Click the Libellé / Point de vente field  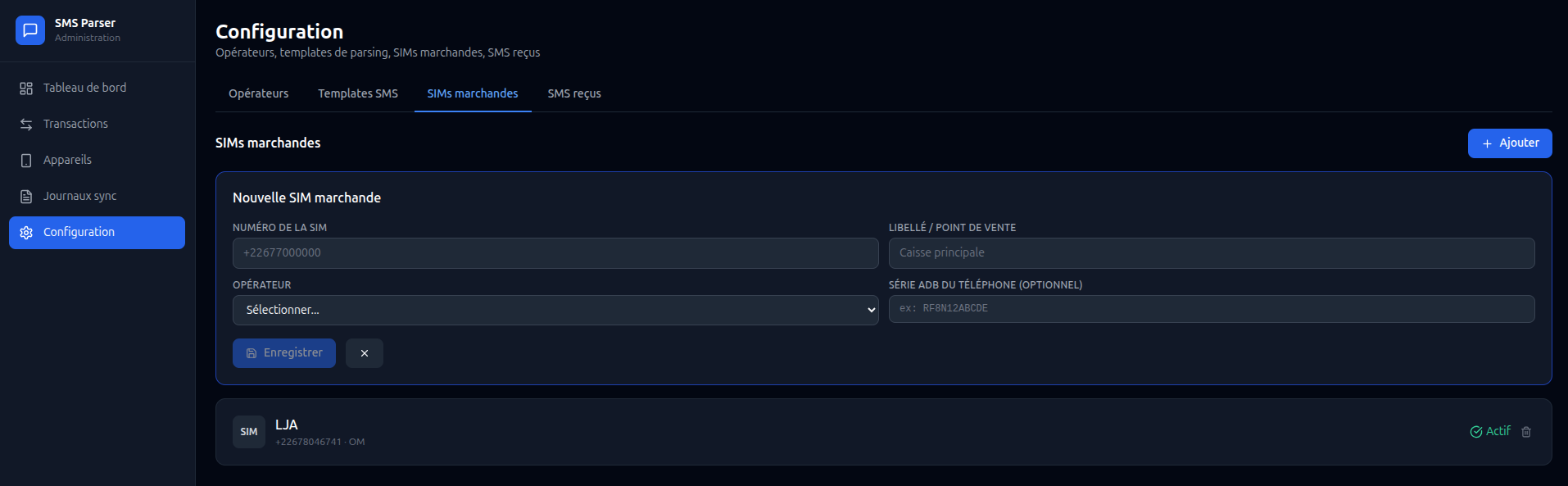click(1211, 253)
